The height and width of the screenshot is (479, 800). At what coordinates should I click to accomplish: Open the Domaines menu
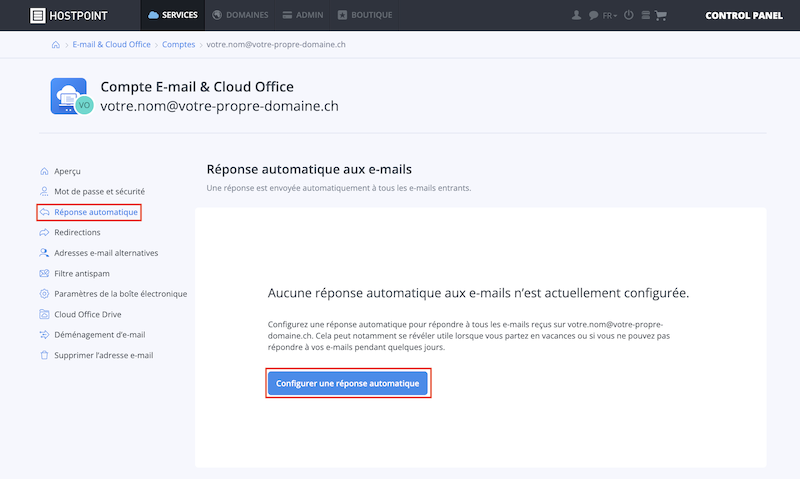tap(240, 15)
